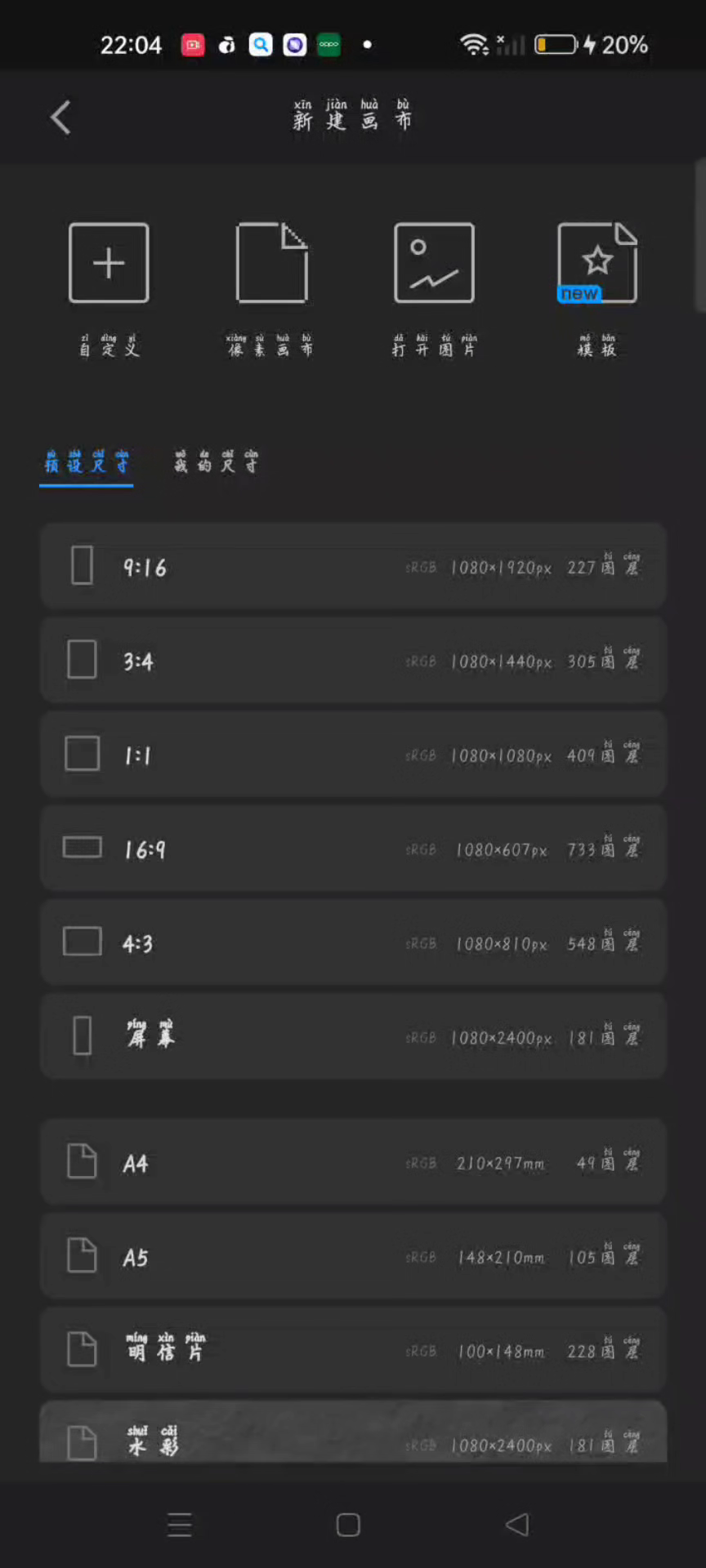Screen dimensions: 706x1568
Task: Choose the A5 148×210mm preset
Action: (x=353, y=1257)
